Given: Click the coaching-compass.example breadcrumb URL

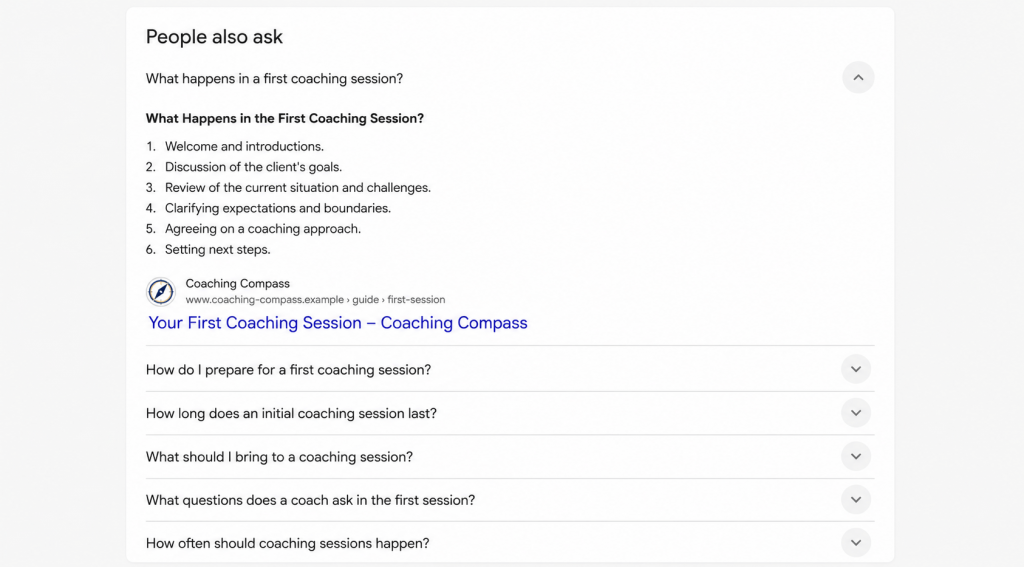Looking at the screenshot, I should click(315, 300).
